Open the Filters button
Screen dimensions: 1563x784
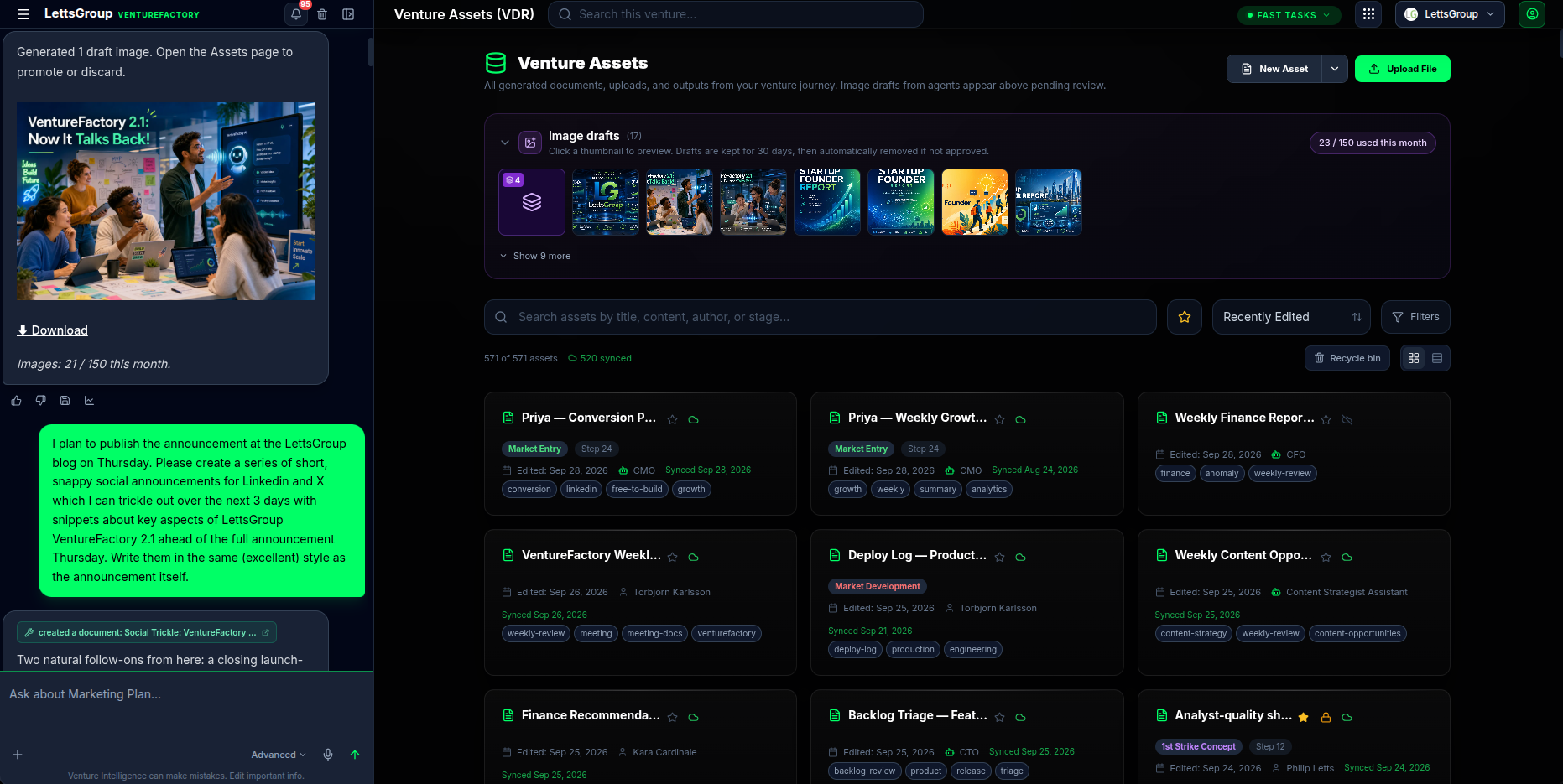click(1415, 317)
